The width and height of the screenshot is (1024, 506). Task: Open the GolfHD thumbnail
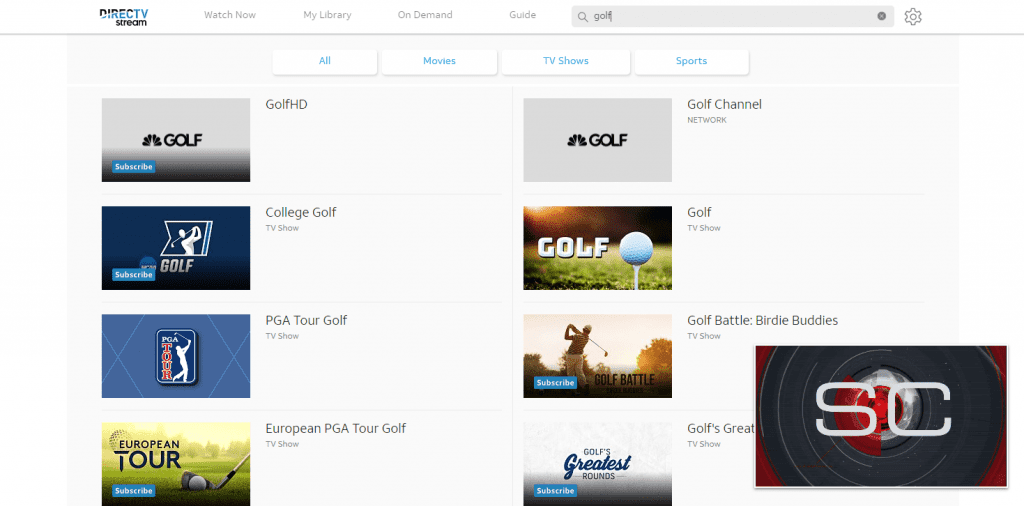point(176,140)
